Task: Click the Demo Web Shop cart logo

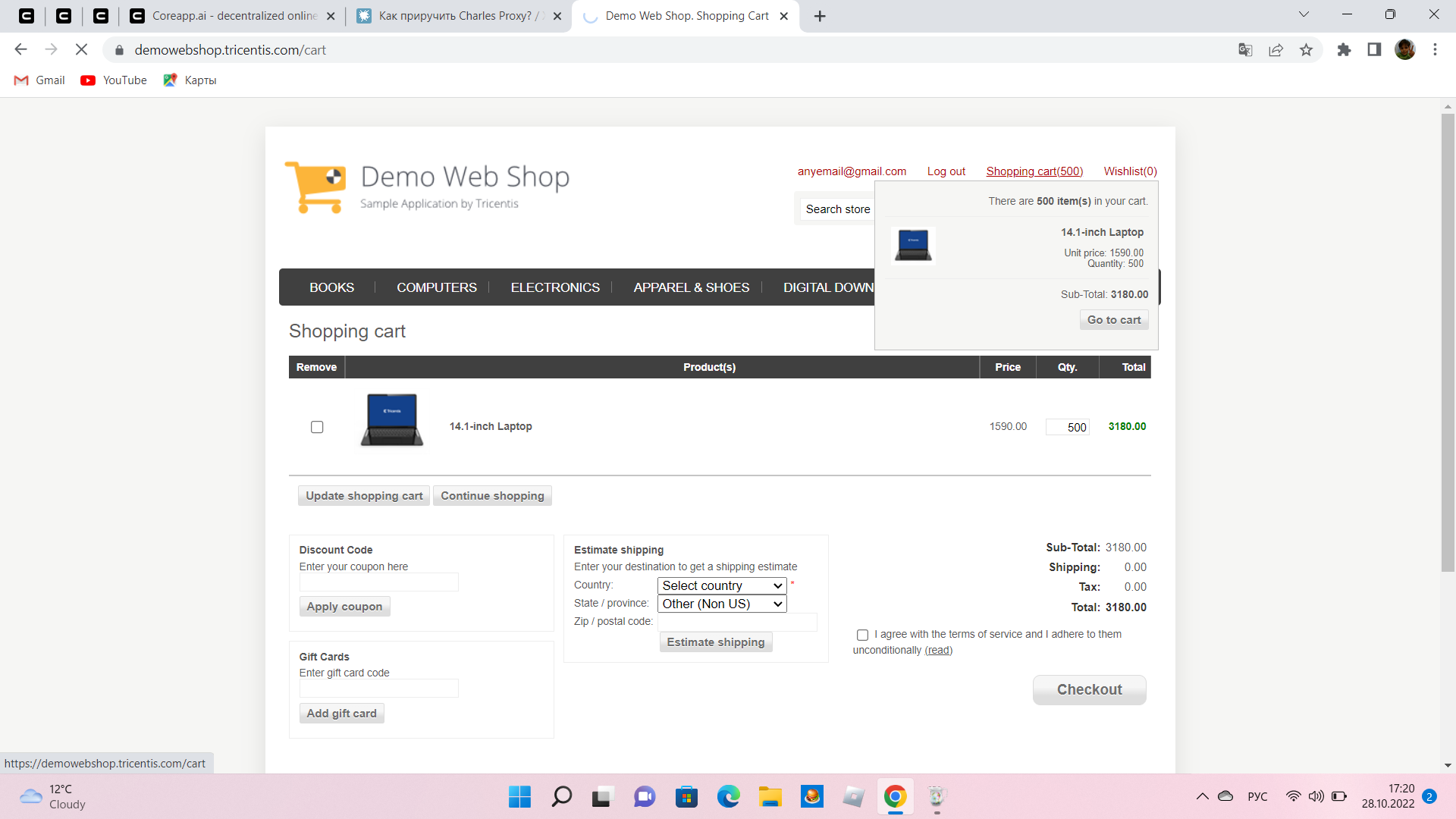Action: tap(315, 187)
